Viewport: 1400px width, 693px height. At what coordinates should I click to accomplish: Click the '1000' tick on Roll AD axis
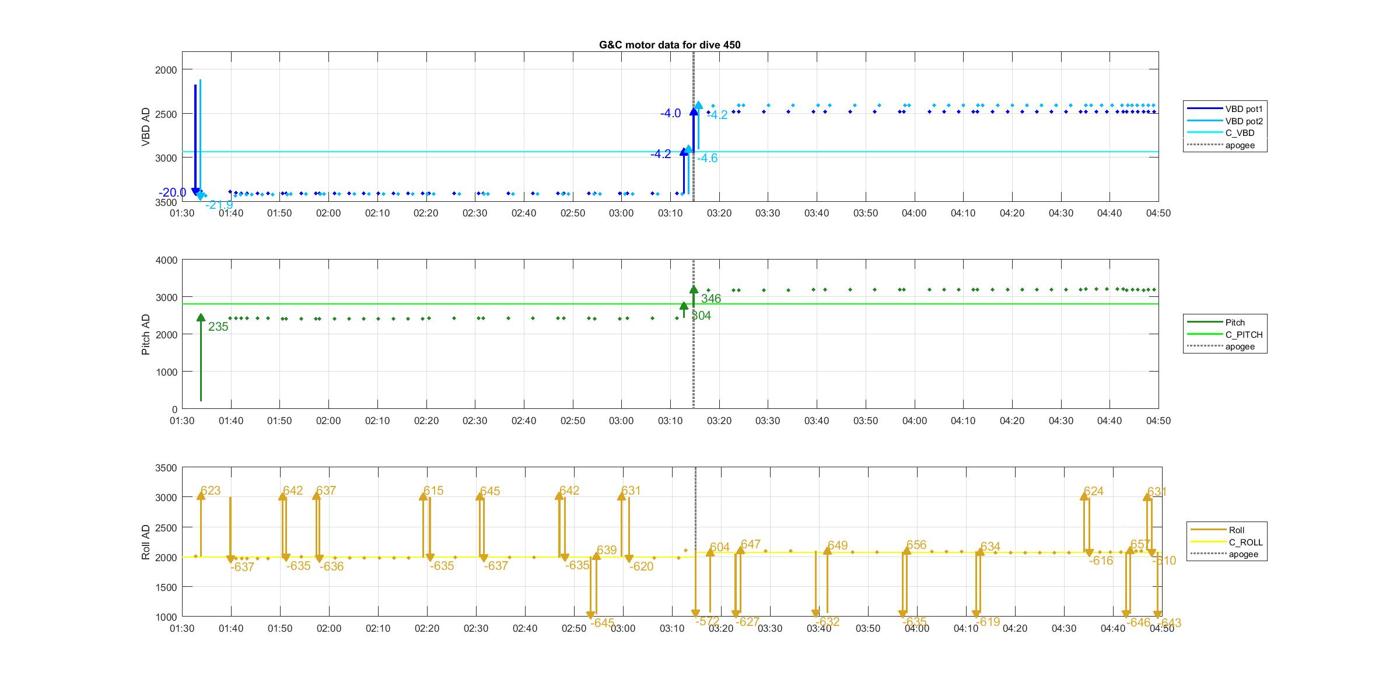(x=166, y=618)
